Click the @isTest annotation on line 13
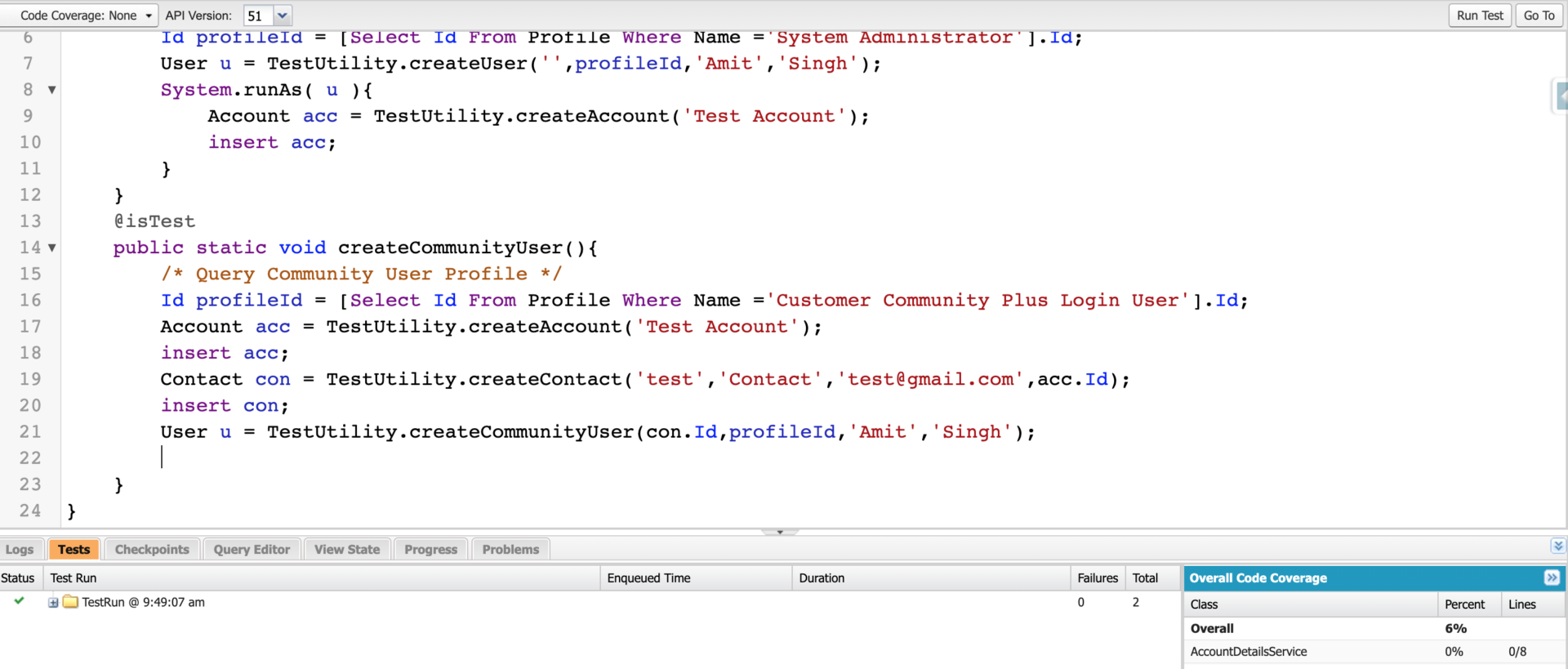Image resolution: width=1568 pixels, height=669 pixels. (154, 221)
